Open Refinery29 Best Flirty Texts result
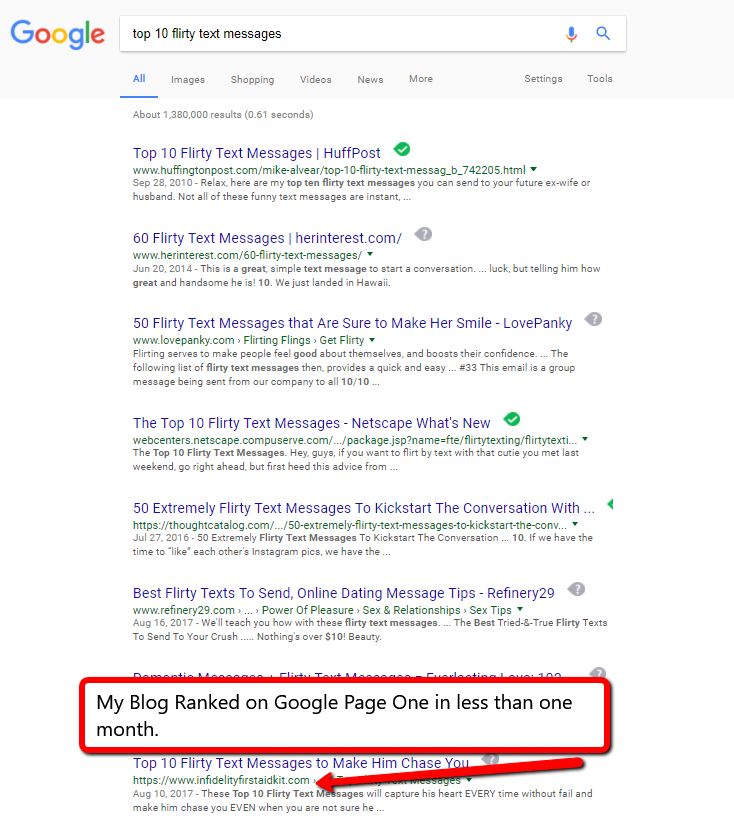The height and width of the screenshot is (830, 734). coord(343,593)
